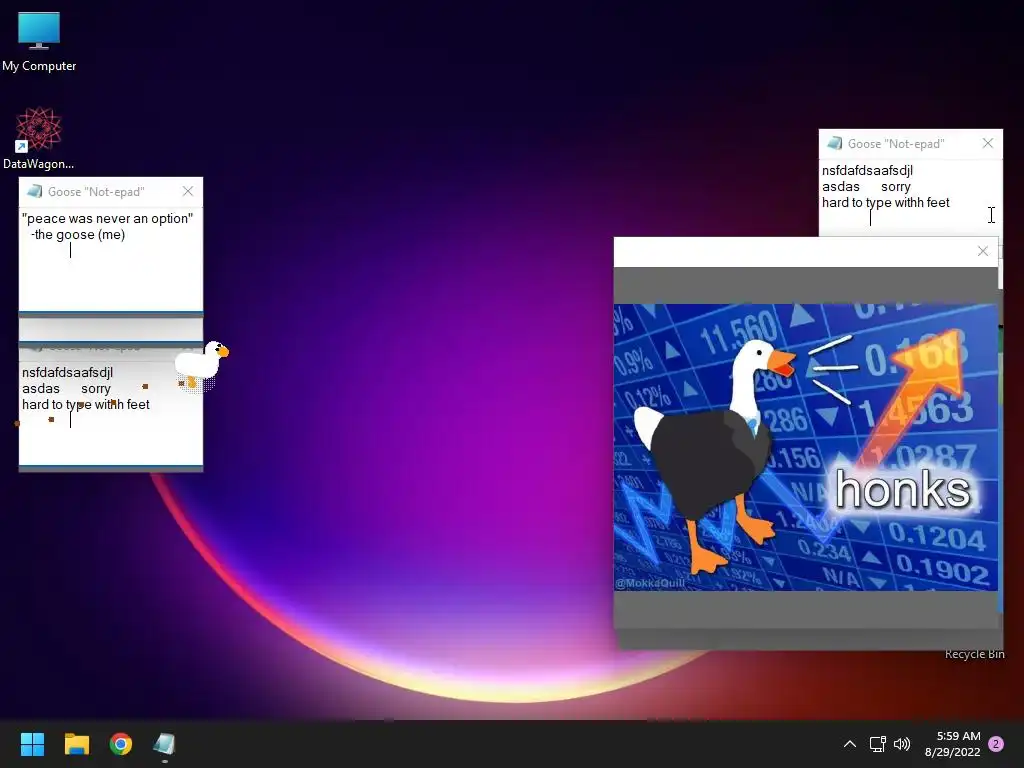Click the honks goose meme image
This screenshot has width=1024, height=768.
805,447
